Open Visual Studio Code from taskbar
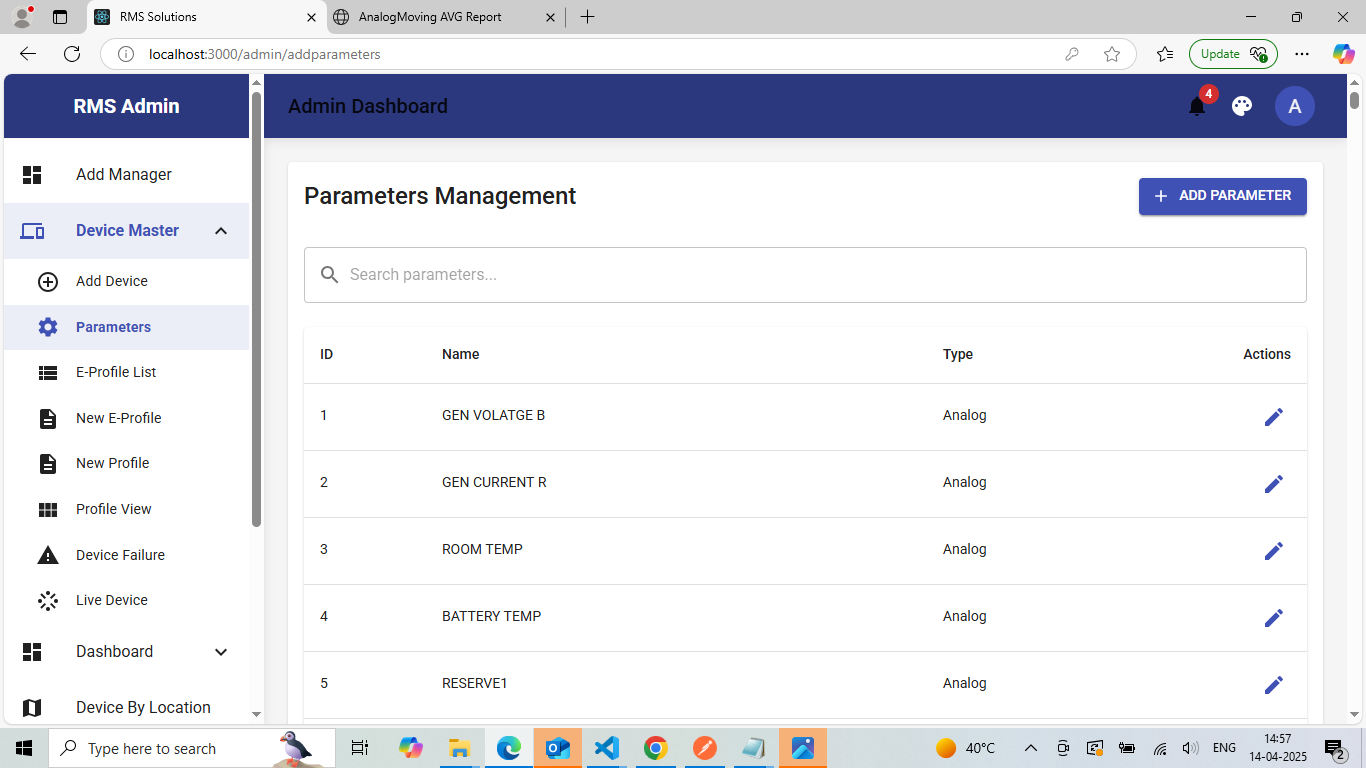 pyautogui.click(x=606, y=748)
